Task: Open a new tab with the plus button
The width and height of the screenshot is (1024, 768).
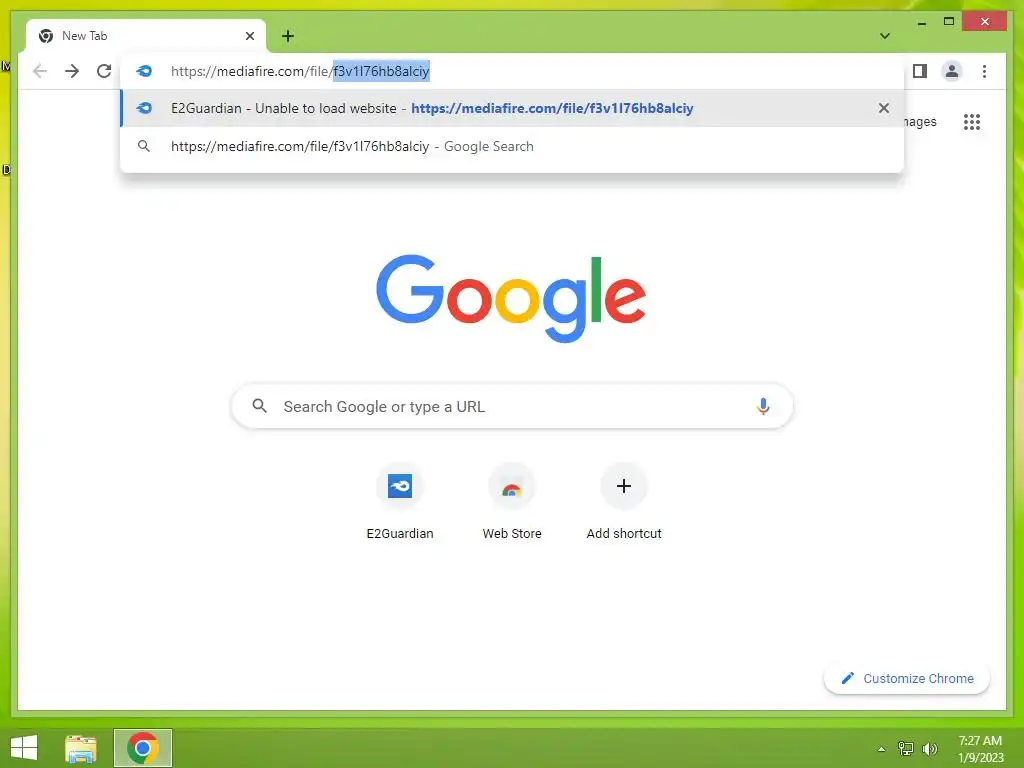Action: [288, 36]
